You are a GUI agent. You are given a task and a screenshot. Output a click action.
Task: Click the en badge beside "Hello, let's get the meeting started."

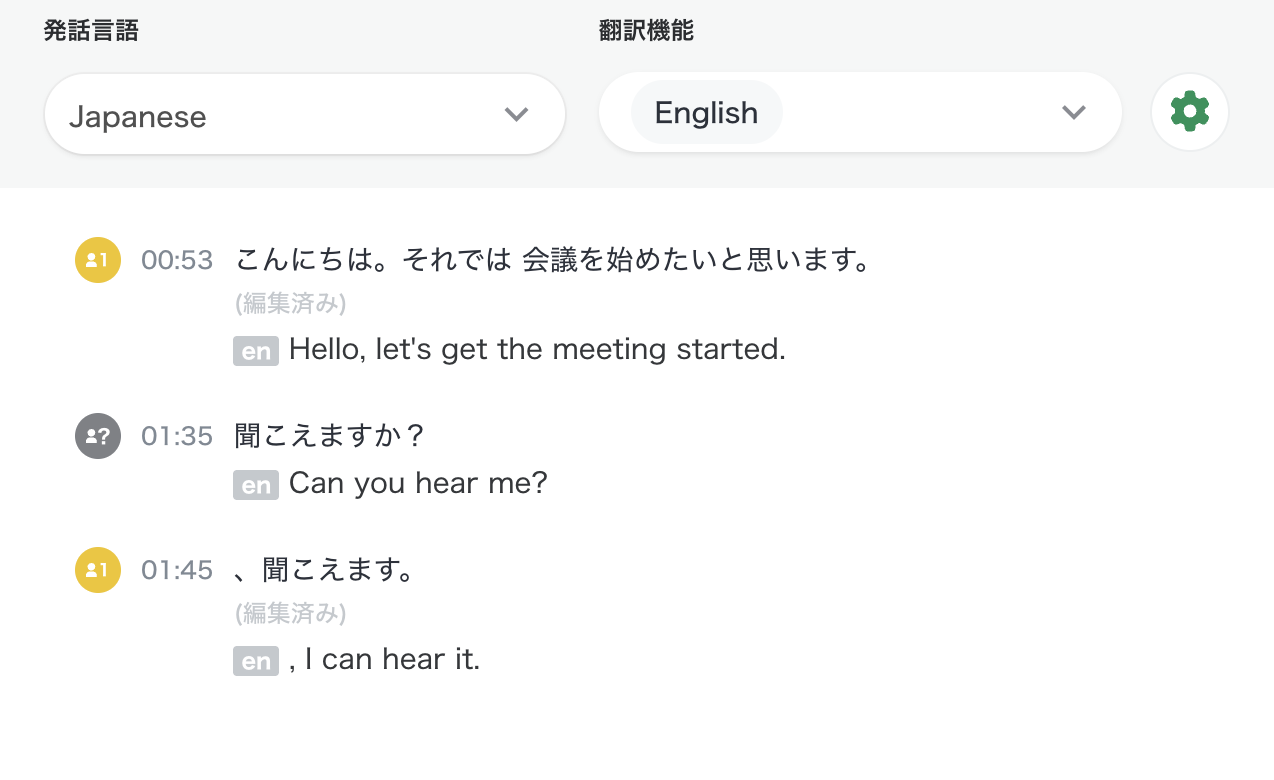pos(256,351)
